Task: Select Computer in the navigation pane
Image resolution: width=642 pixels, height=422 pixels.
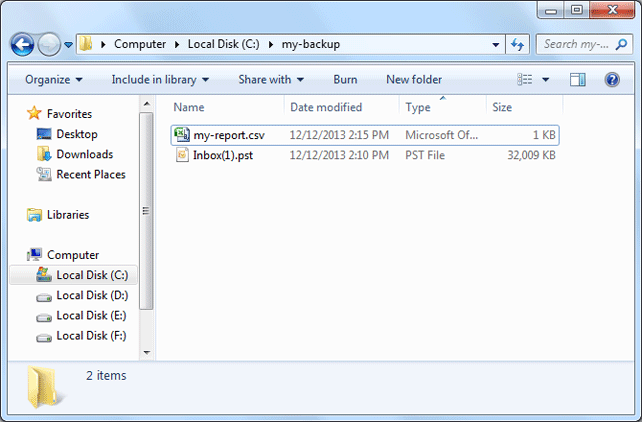Action: tap(73, 255)
